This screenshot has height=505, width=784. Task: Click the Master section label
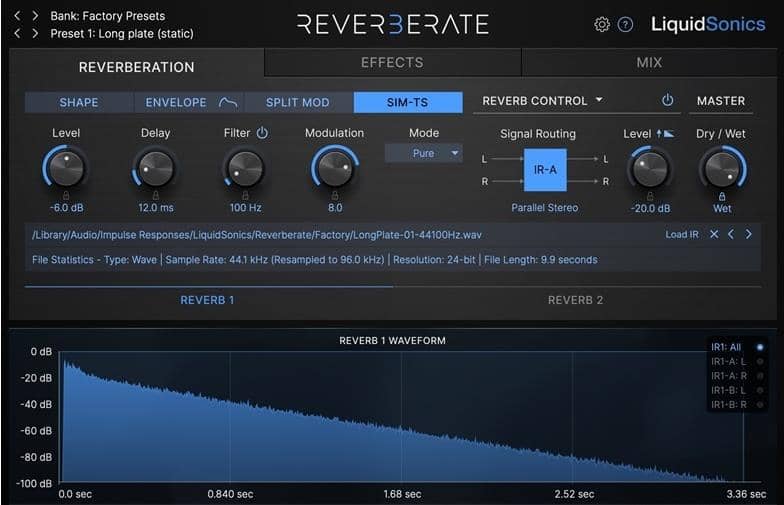[721, 101]
